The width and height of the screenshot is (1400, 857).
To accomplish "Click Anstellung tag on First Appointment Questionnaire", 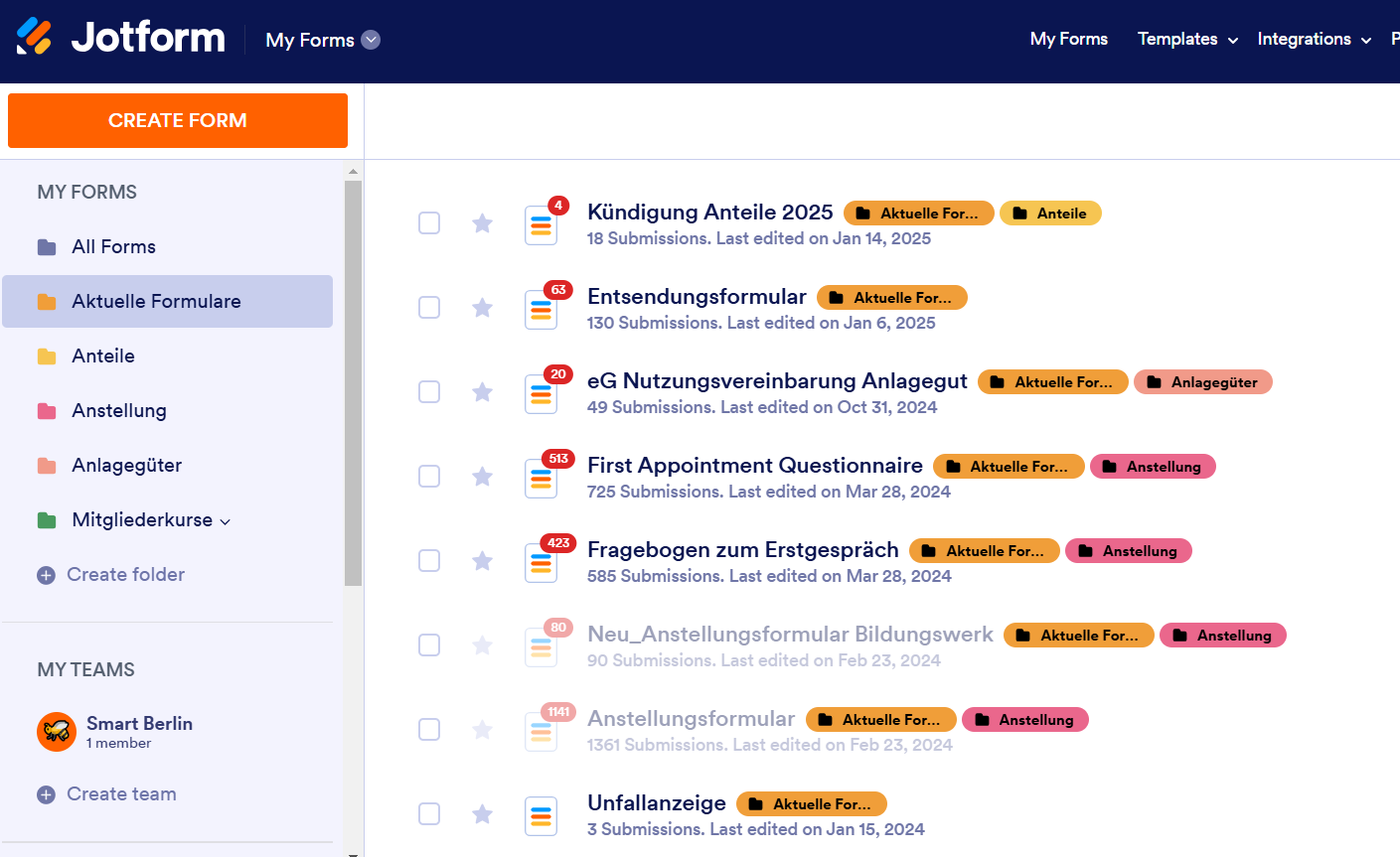I will click(x=1153, y=467).
